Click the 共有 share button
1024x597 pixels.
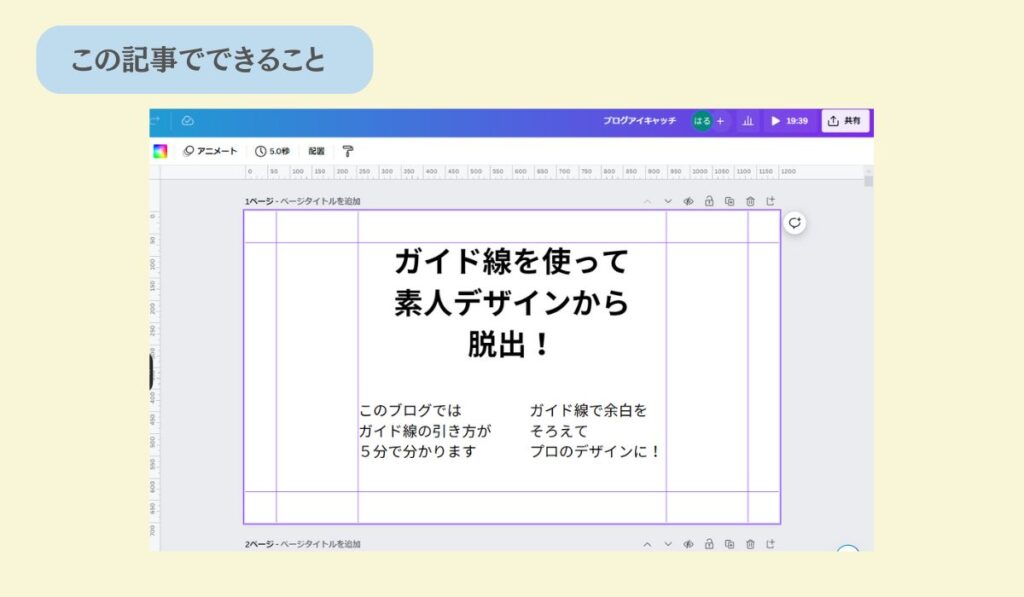coord(845,121)
